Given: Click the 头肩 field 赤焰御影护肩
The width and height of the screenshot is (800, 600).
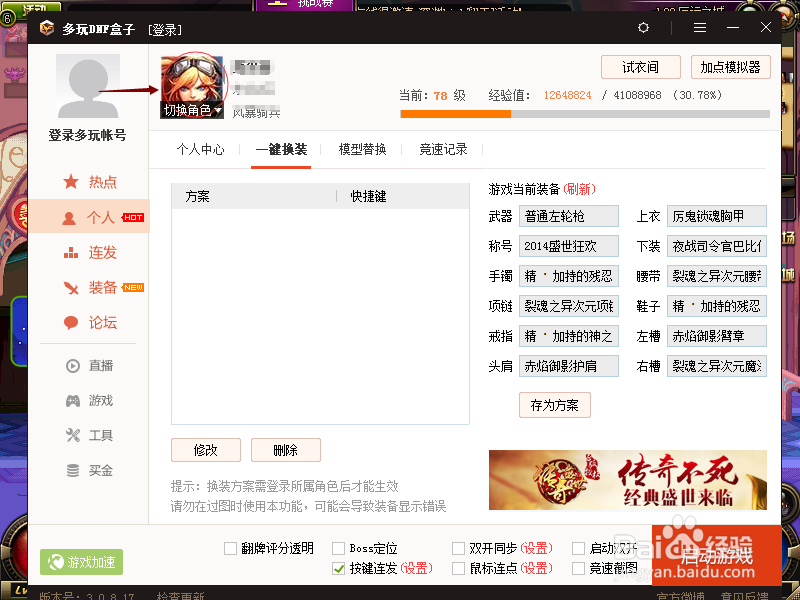Looking at the screenshot, I should [x=569, y=366].
